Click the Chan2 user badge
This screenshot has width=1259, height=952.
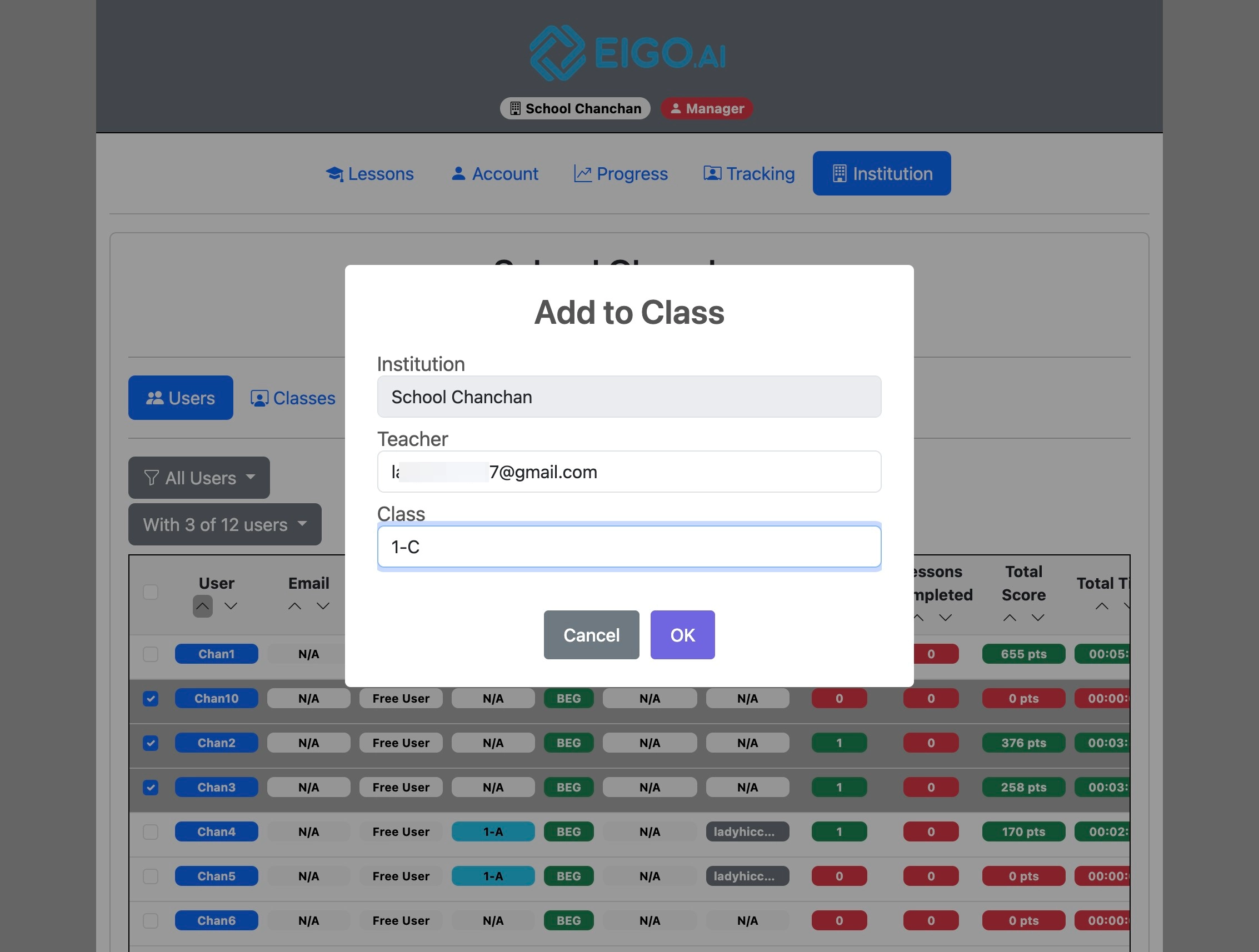(x=216, y=743)
